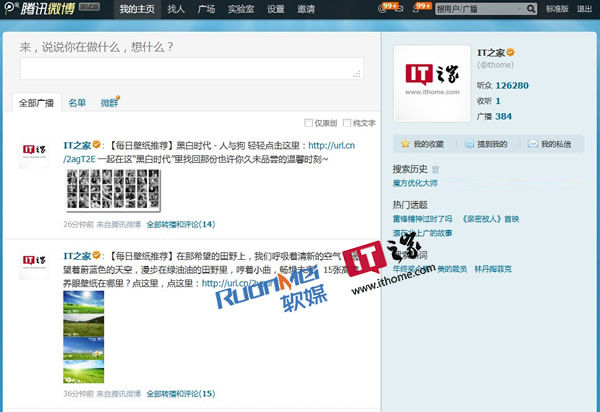Open 全部转播和评论(15)
The image size is (600, 412).
click(x=181, y=393)
